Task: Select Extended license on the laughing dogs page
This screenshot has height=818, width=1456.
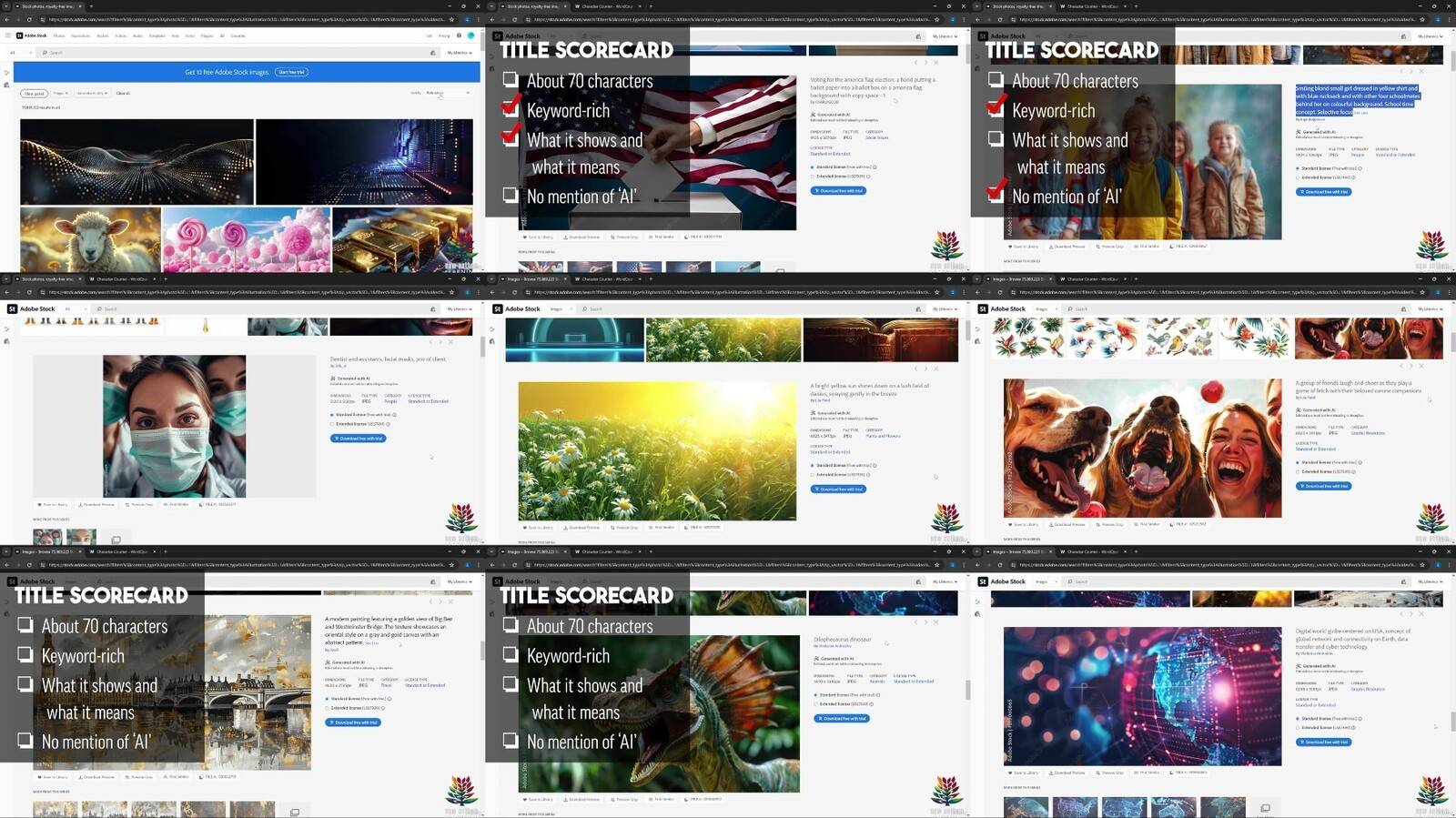Action: pos(1298,471)
